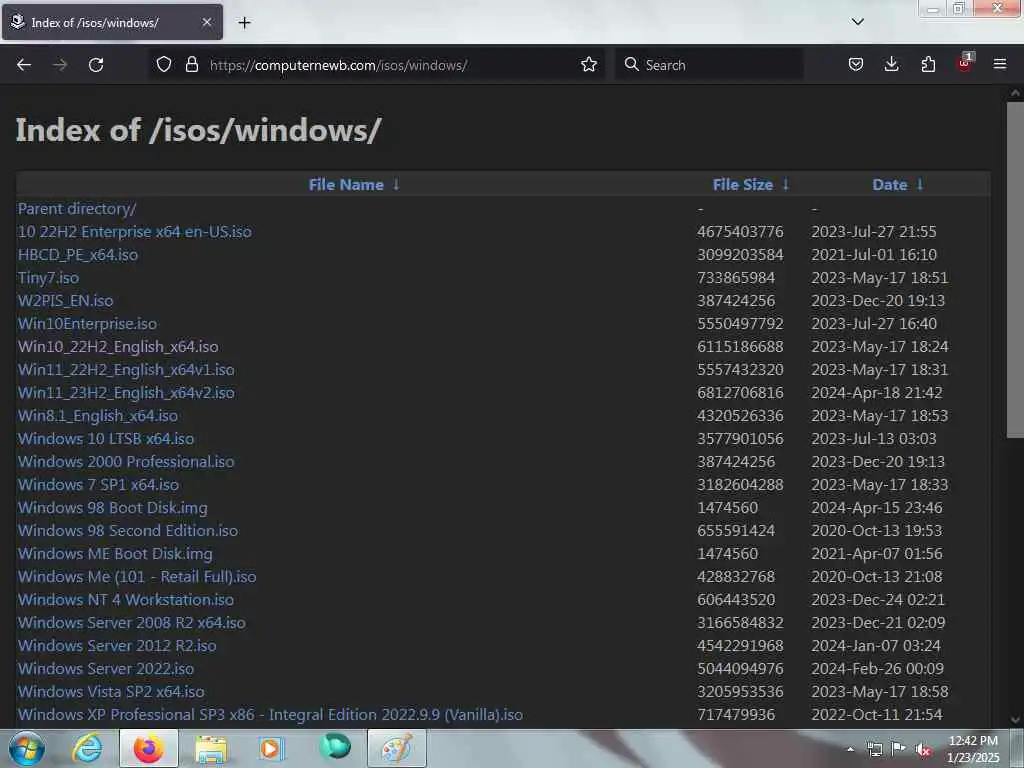Image resolution: width=1024 pixels, height=768 pixels.
Task: Open Windows Server 2022.iso link
Action: tap(106, 669)
